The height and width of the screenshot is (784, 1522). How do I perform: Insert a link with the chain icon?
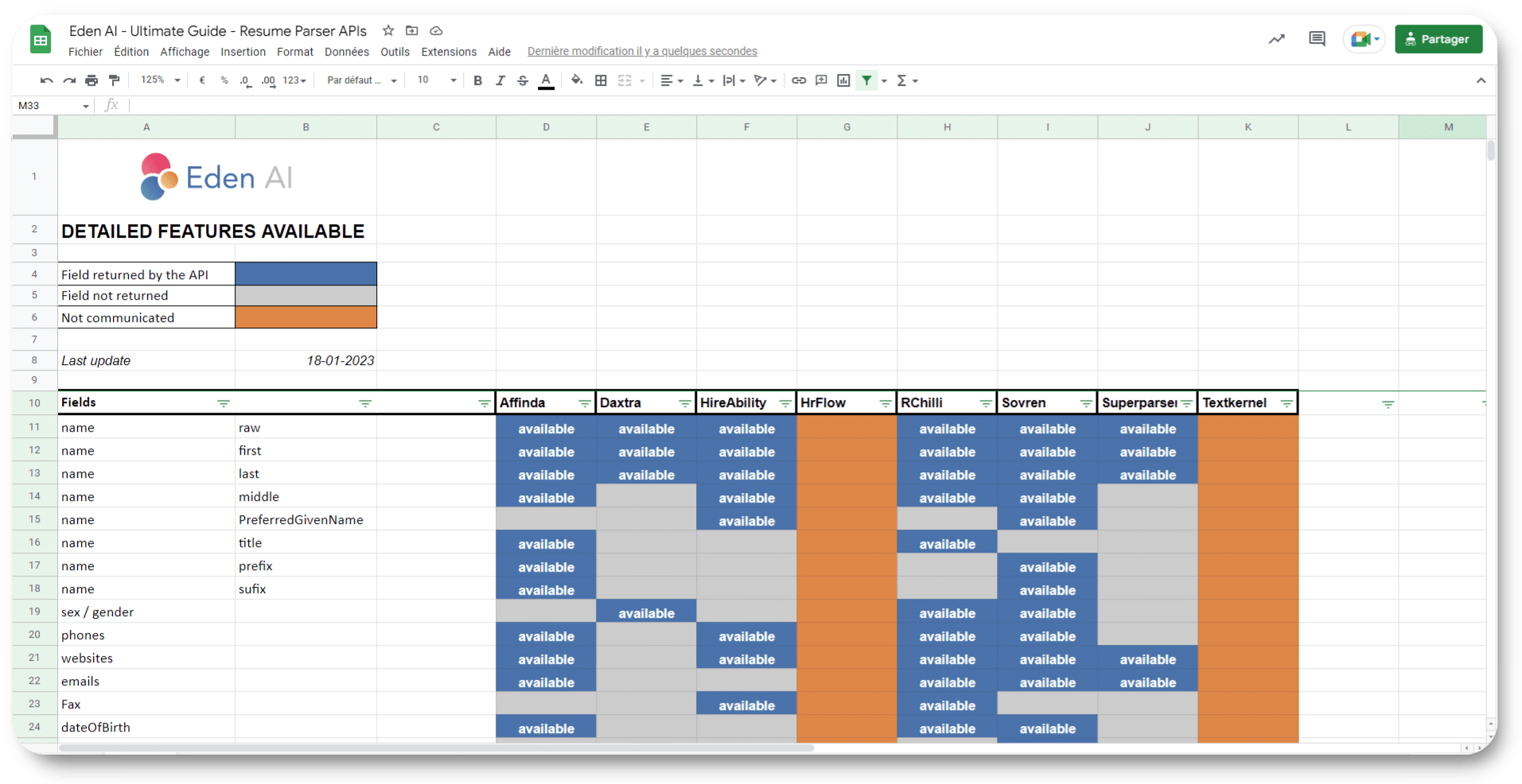799,80
